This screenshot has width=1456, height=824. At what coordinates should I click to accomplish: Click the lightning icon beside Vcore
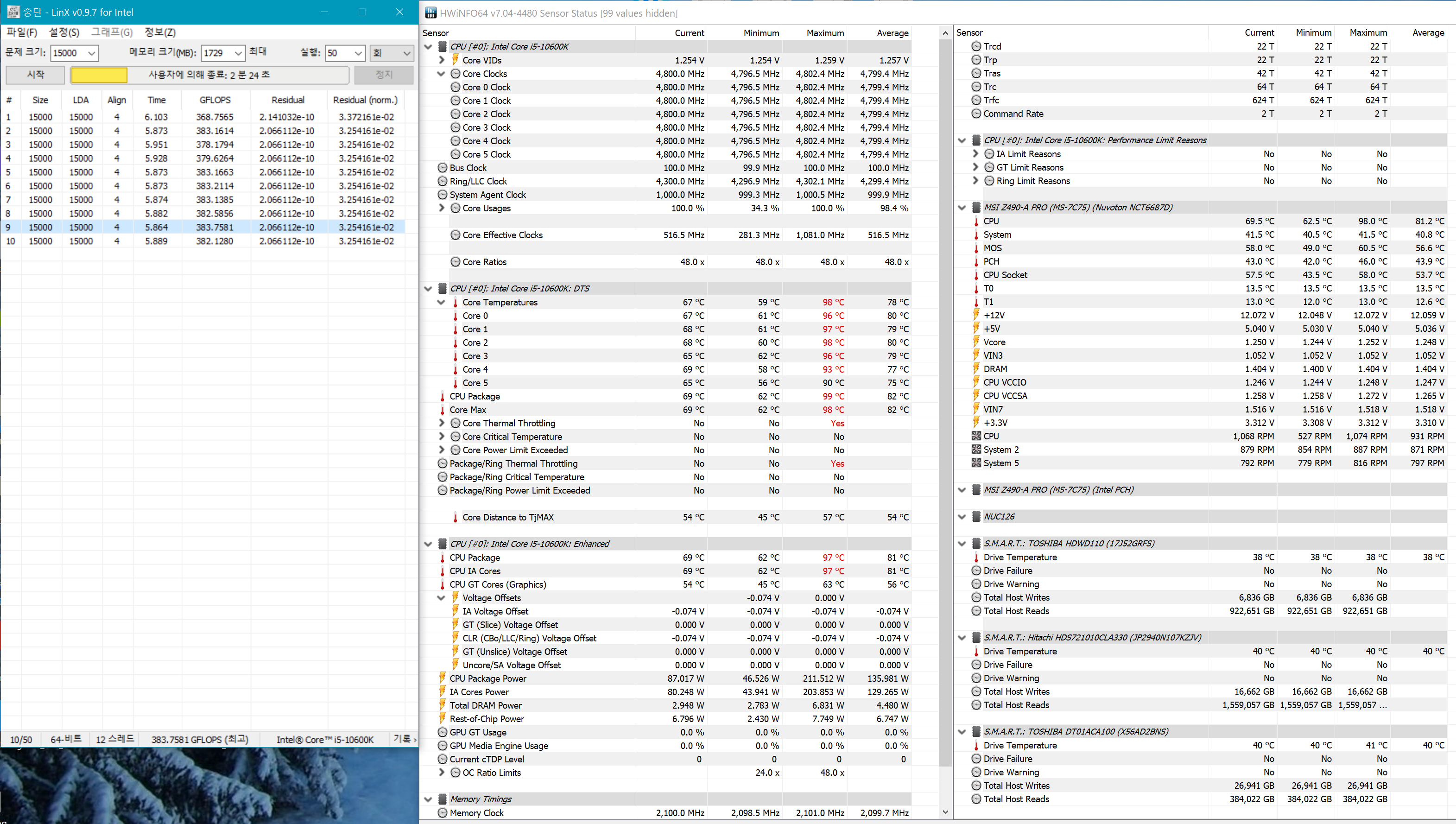(x=976, y=342)
